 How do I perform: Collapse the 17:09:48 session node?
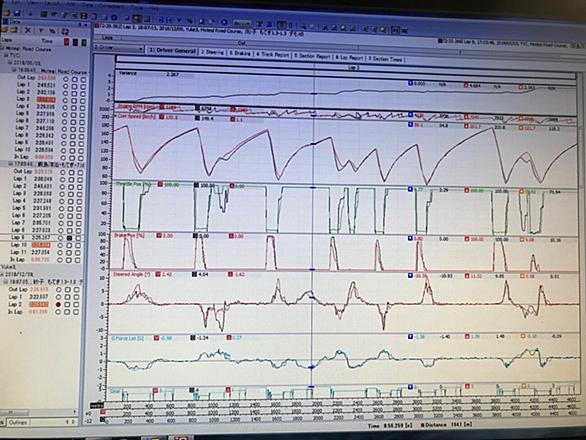[10, 164]
